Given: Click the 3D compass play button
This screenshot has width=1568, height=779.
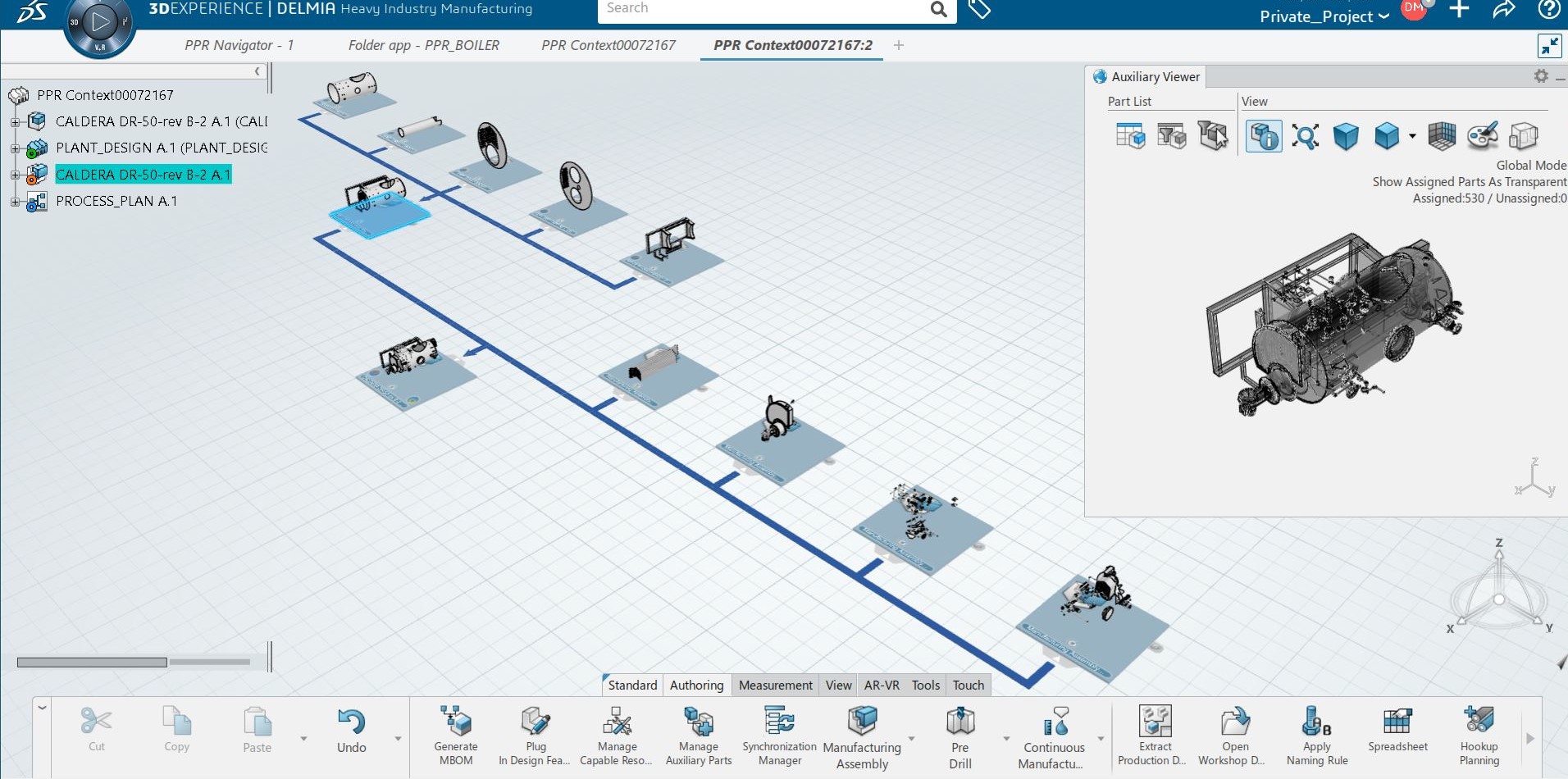Looking at the screenshot, I should tap(100, 23).
